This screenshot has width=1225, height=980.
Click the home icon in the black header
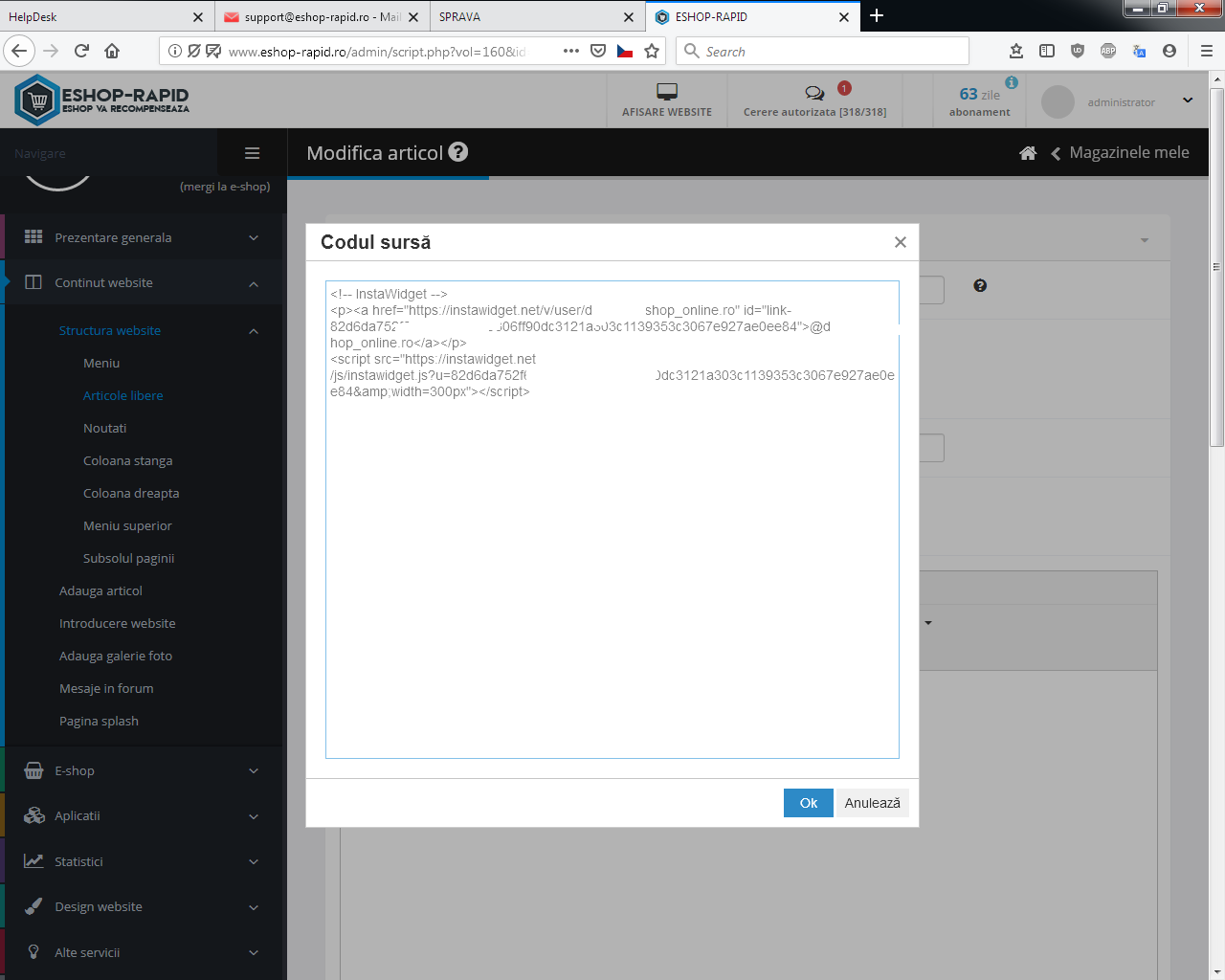pyautogui.click(x=1028, y=153)
